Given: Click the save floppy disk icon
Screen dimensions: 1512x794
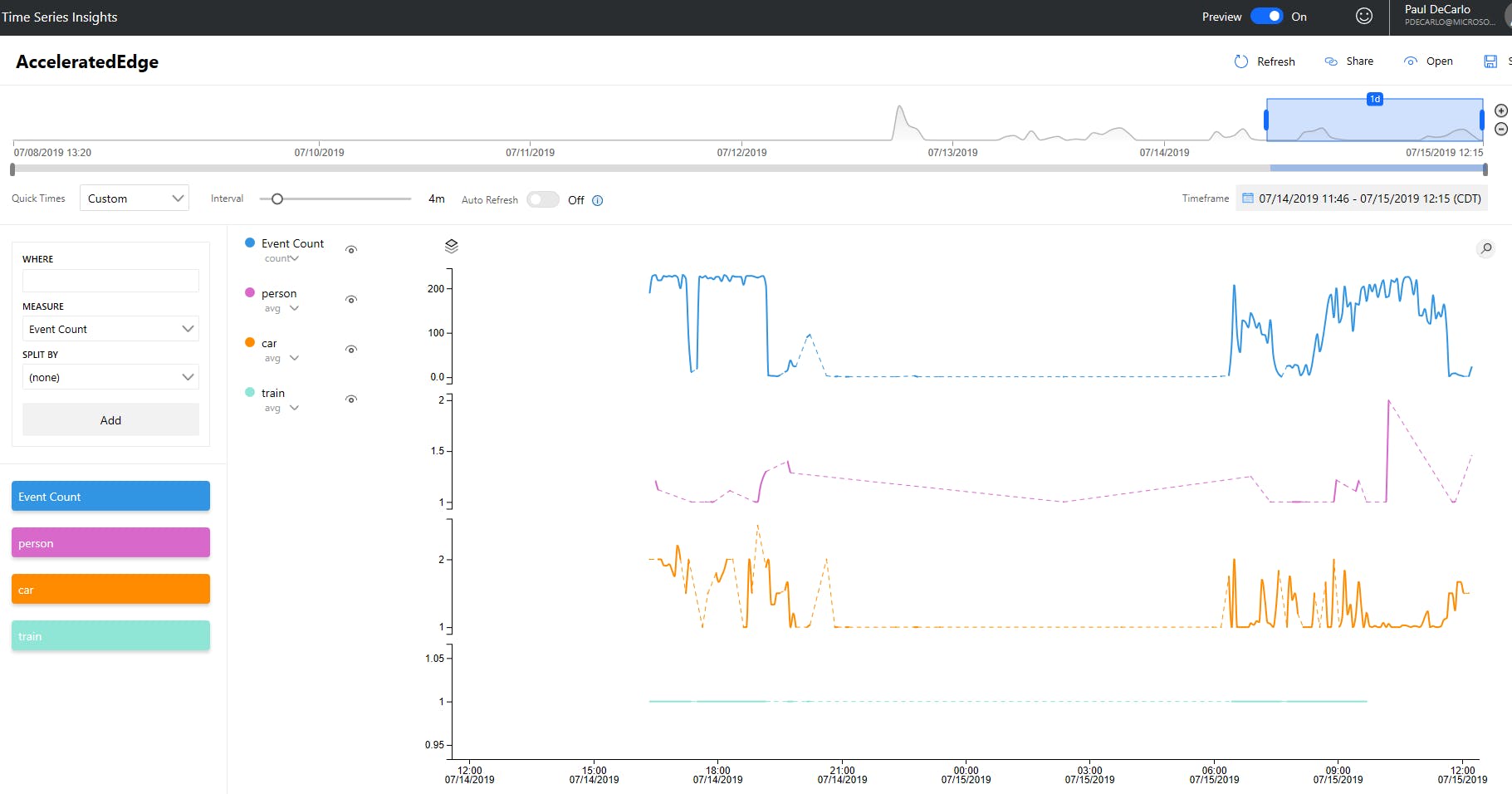Looking at the screenshot, I should pos(1490,61).
